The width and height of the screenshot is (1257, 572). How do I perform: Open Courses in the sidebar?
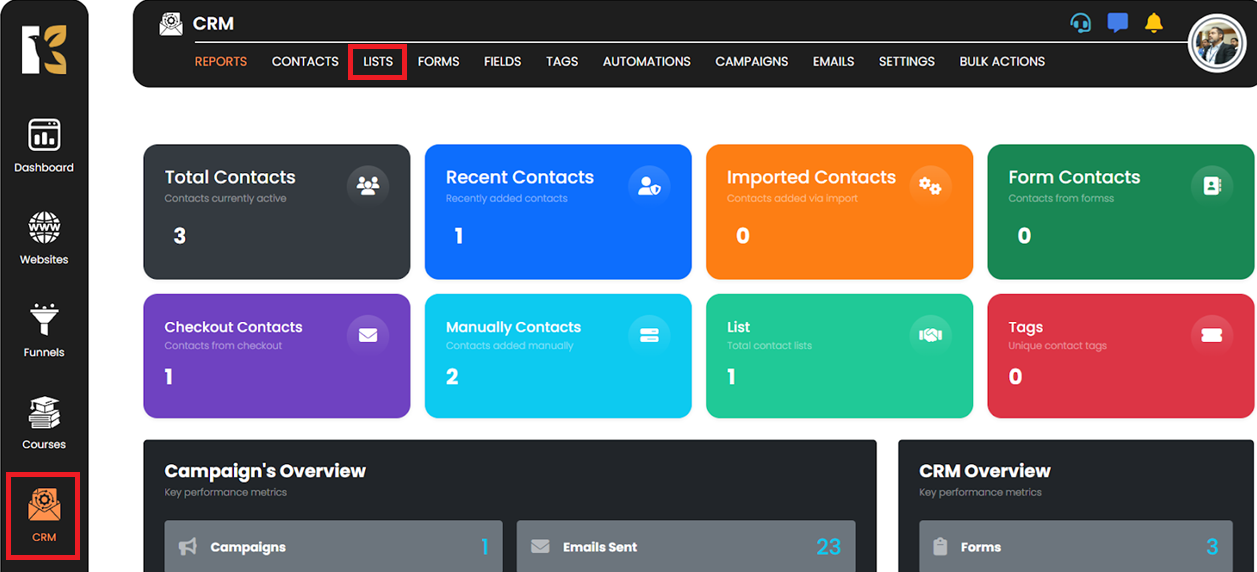[x=44, y=423]
